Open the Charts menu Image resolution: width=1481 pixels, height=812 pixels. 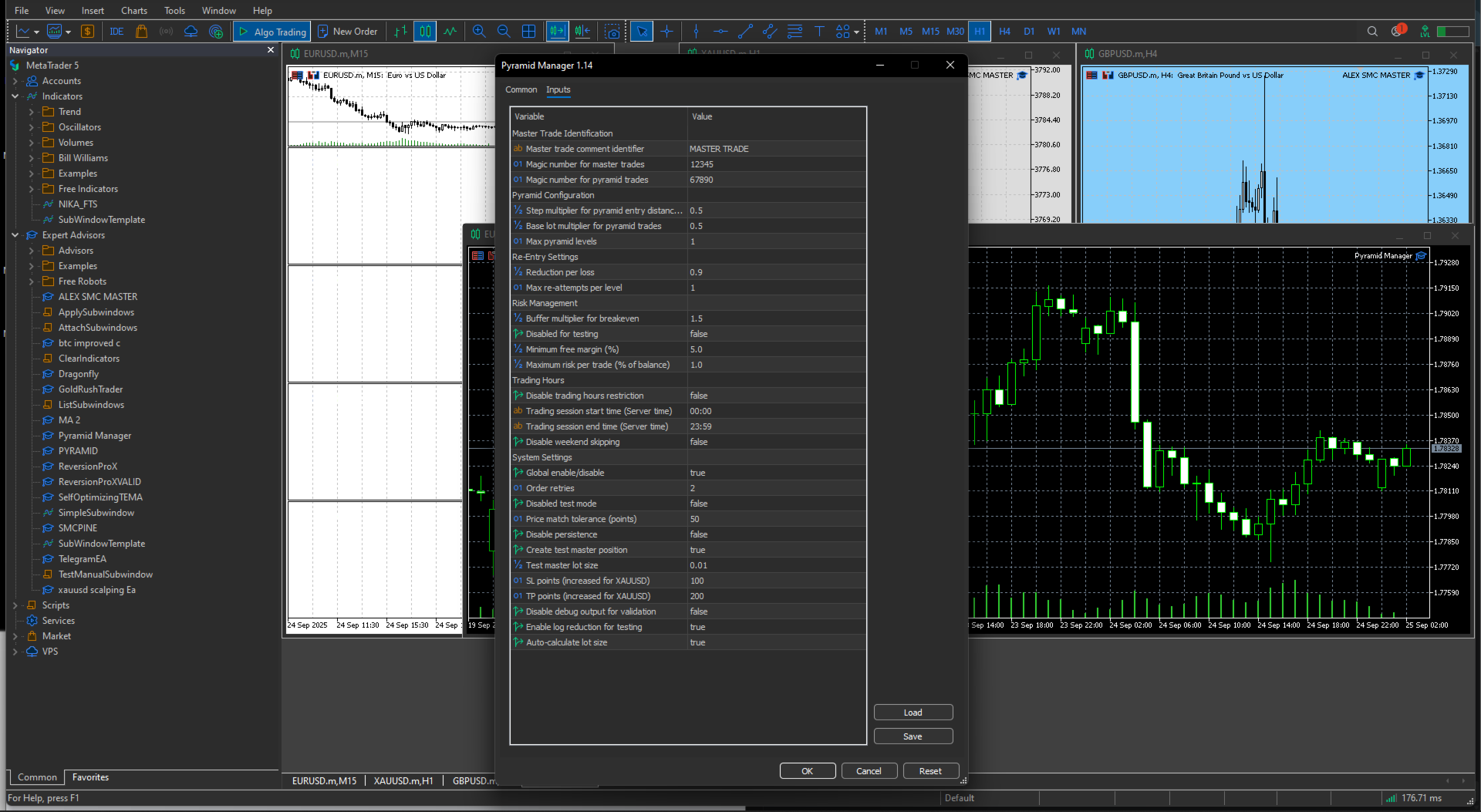point(134,10)
